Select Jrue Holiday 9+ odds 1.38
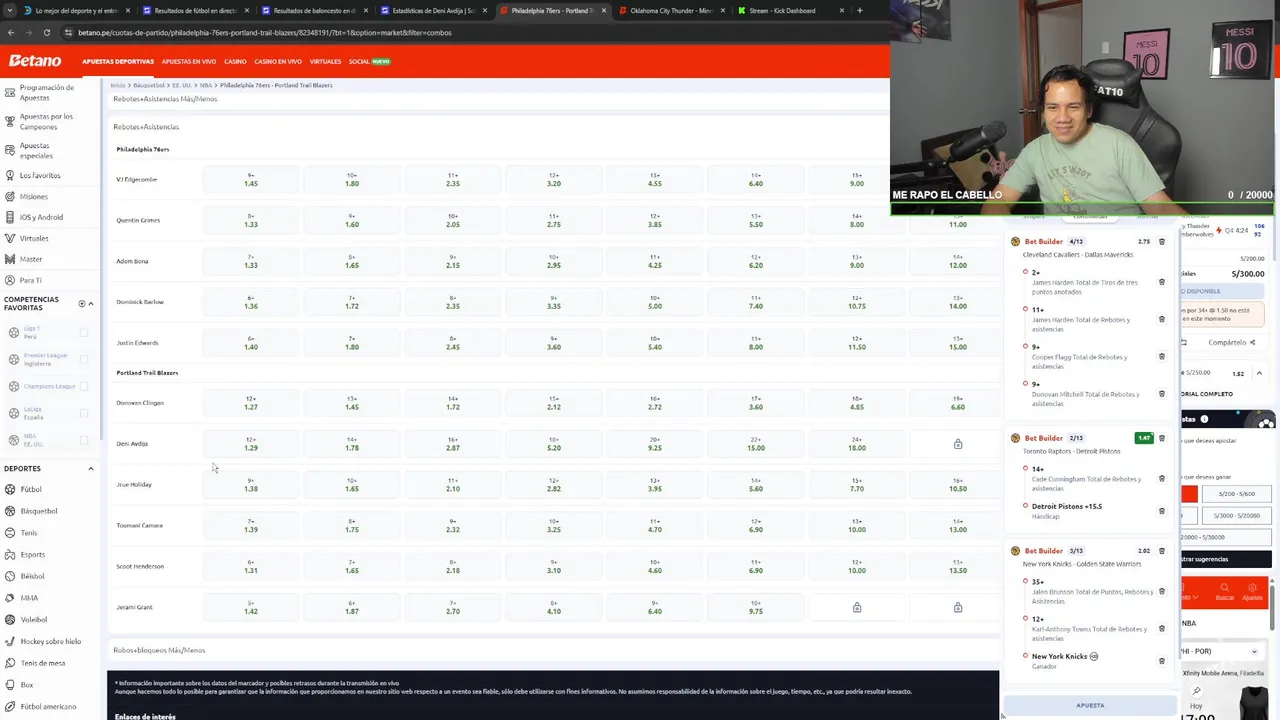The image size is (1280, 720). [x=251, y=485]
